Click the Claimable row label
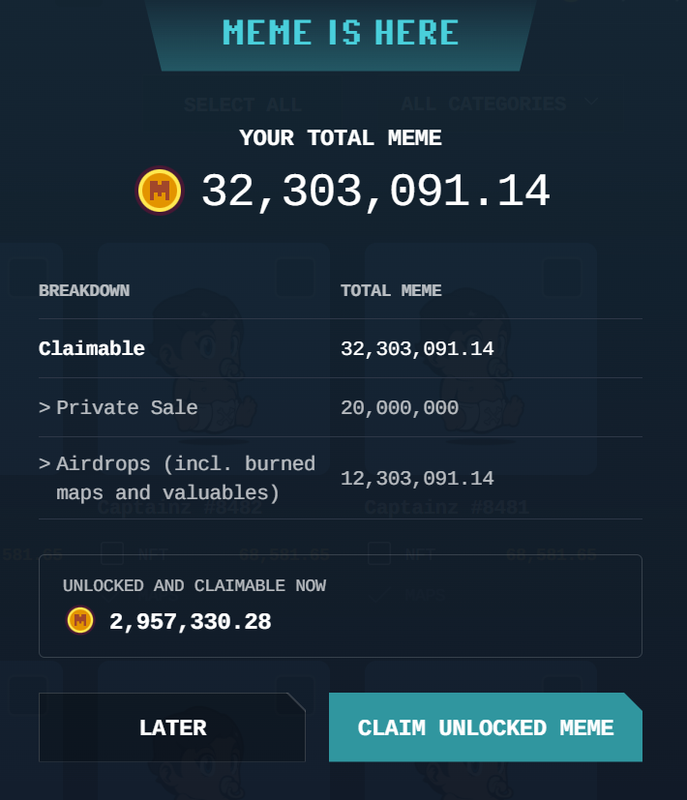 pyautogui.click(x=92, y=349)
